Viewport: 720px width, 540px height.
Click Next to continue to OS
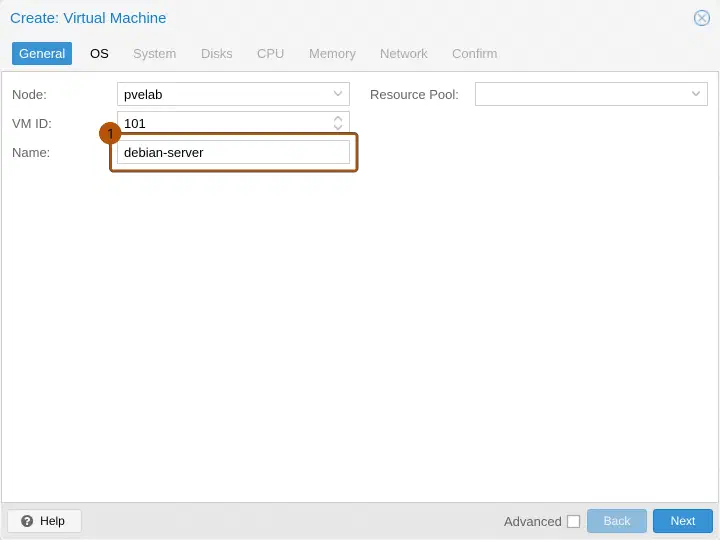coord(683,521)
